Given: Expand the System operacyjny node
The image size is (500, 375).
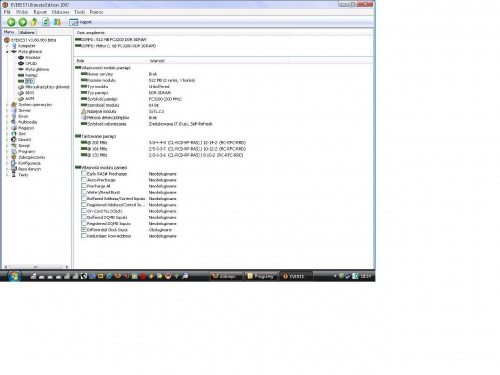Looking at the screenshot, I should (x=7, y=105).
